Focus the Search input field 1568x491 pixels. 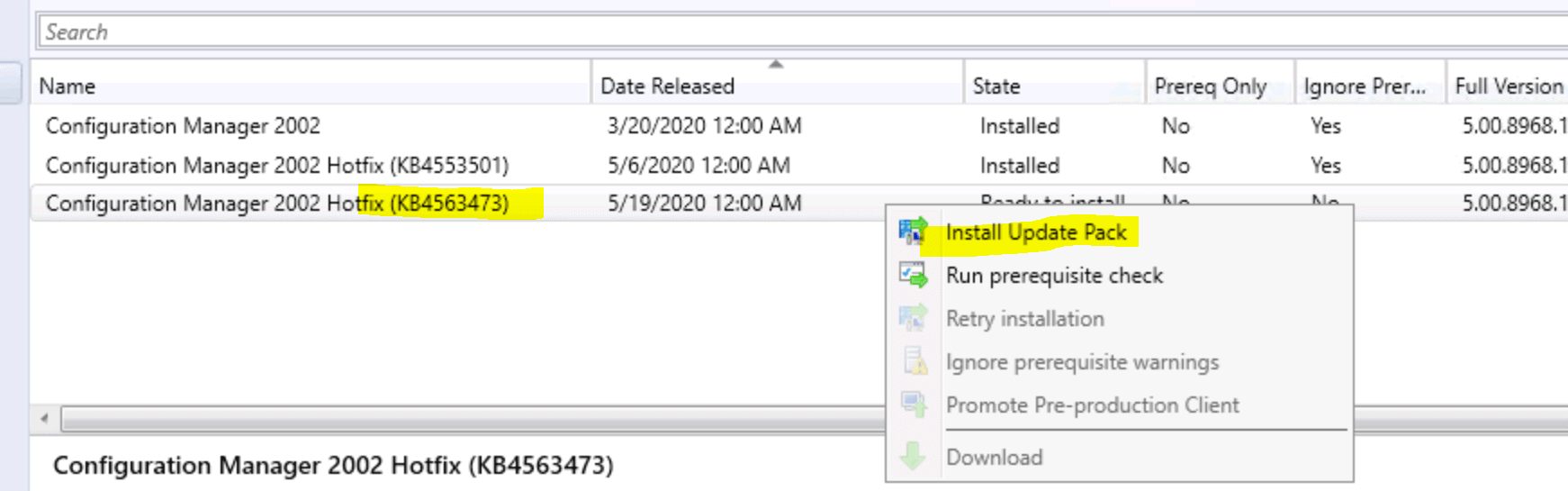(x=802, y=32)
